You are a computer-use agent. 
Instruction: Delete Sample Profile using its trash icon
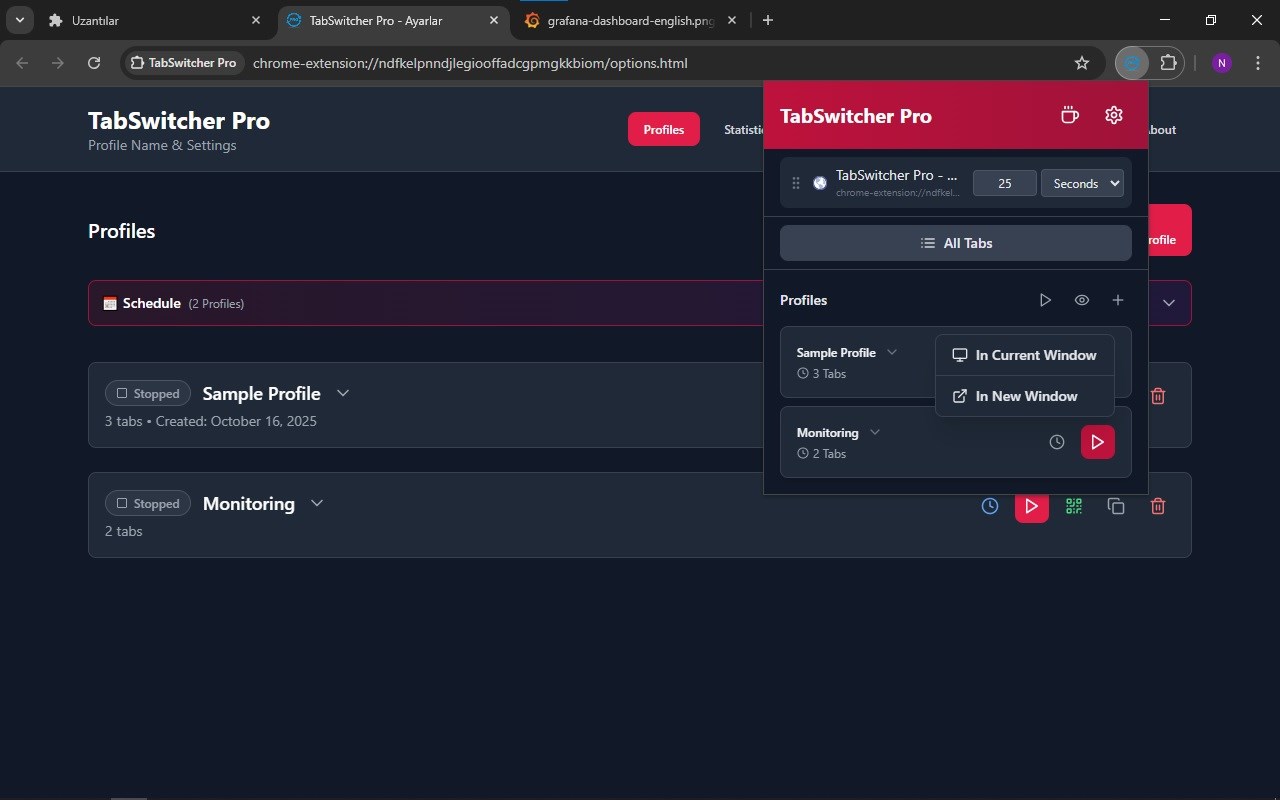[1158, 396]
